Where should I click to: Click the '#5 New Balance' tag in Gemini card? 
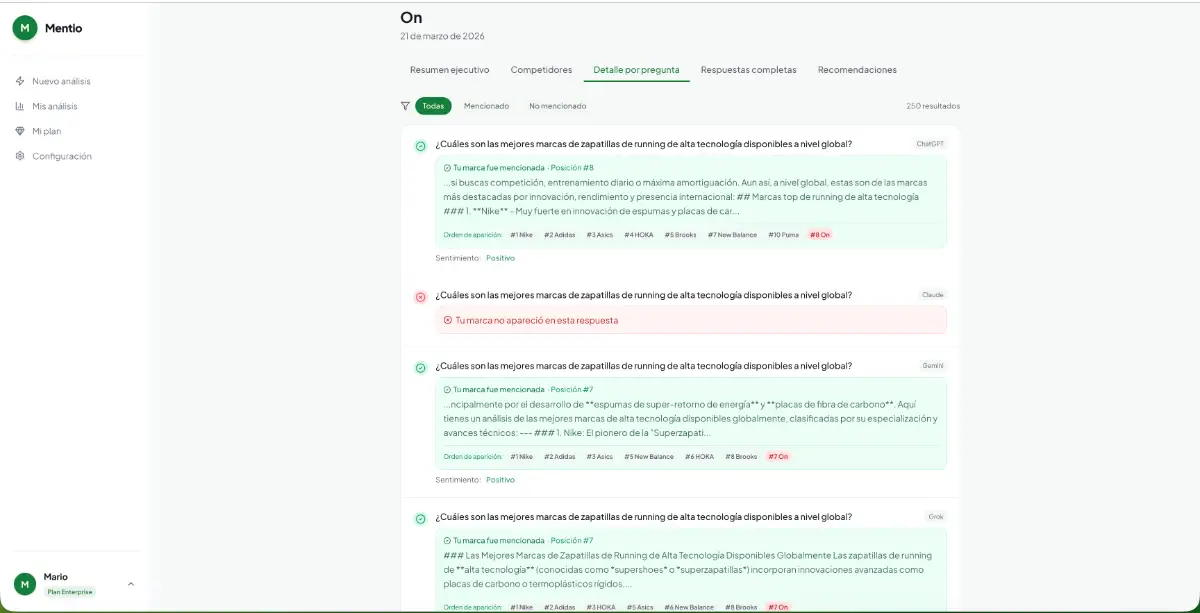click(x=649, y=457)
